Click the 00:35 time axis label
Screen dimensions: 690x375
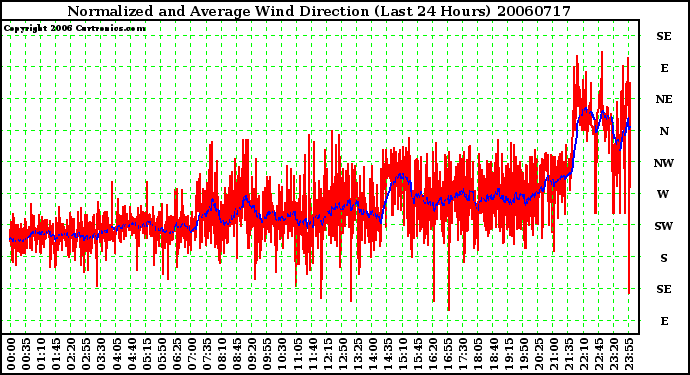click(x=26, y=354)
